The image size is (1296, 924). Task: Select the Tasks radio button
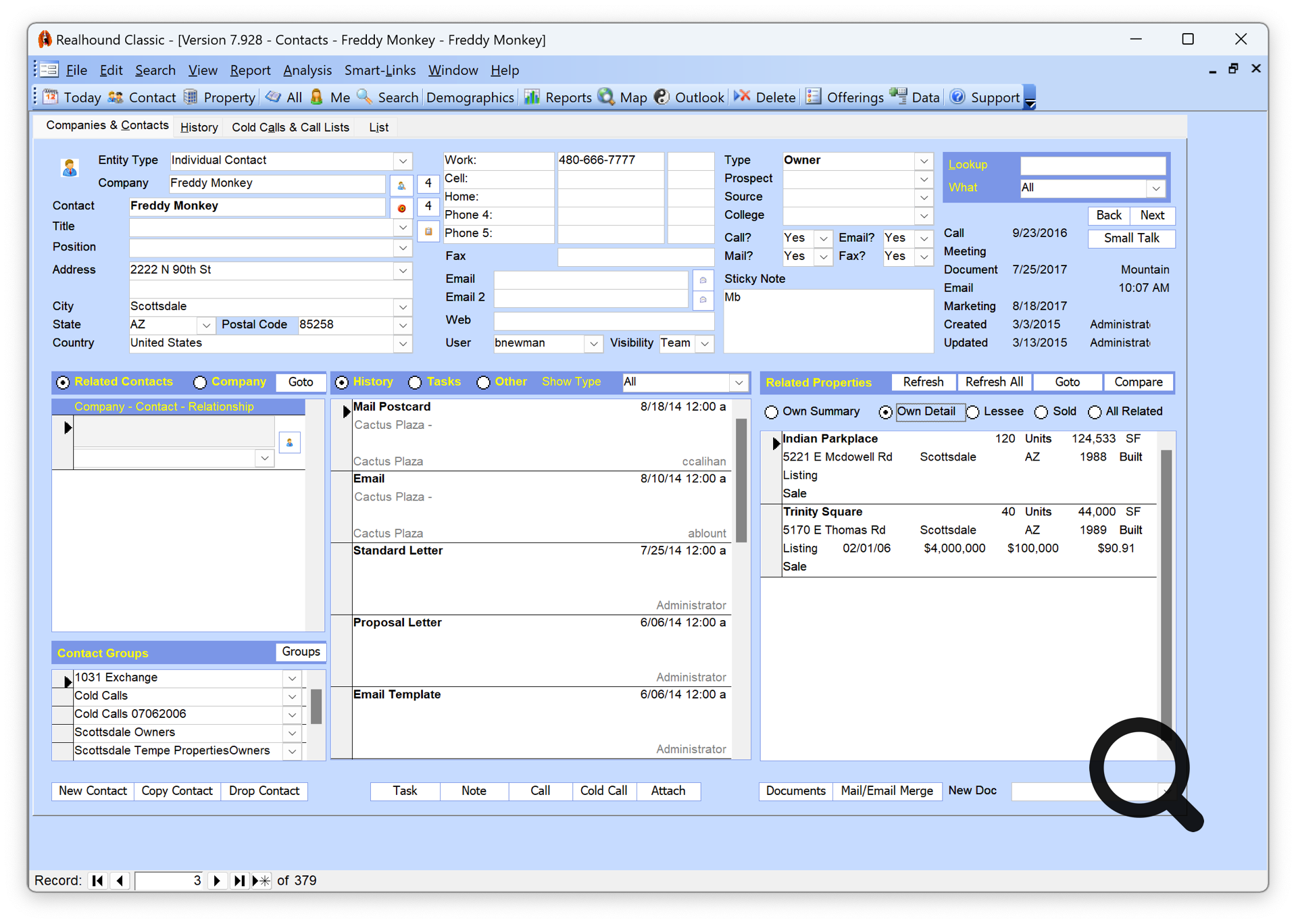tap(416, 383)
